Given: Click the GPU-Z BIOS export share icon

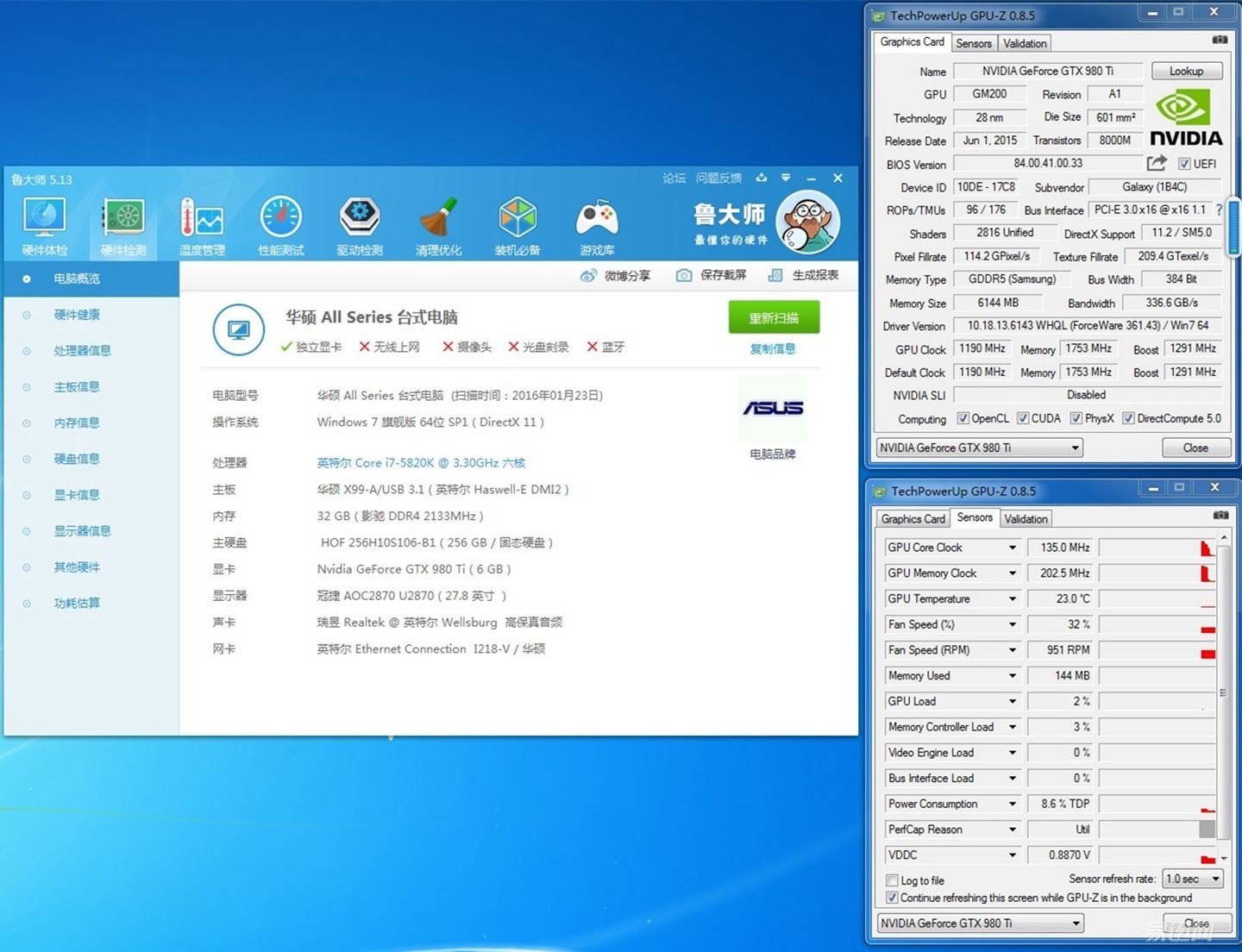Looking at the screenshot, I should click(1157, 163).
